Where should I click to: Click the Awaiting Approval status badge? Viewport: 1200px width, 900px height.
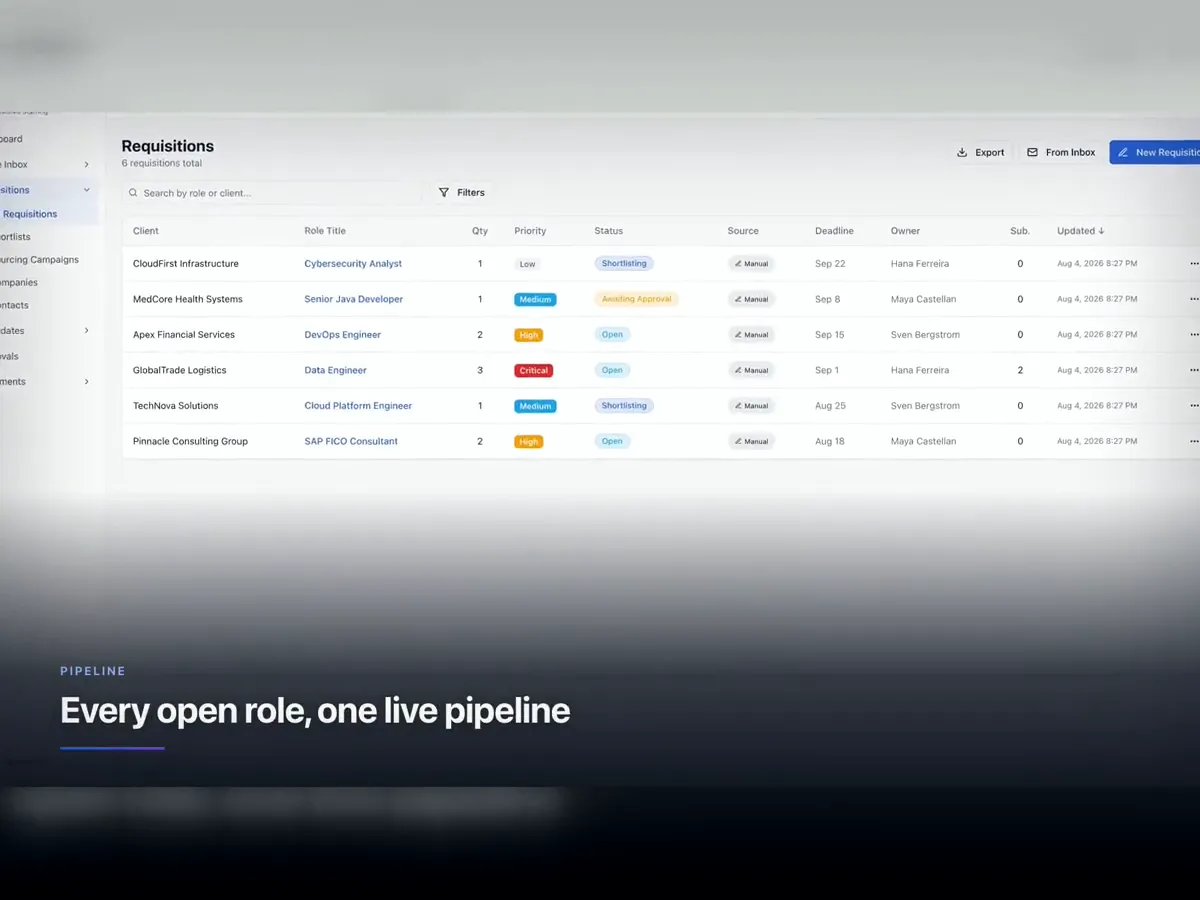[636, 299]
